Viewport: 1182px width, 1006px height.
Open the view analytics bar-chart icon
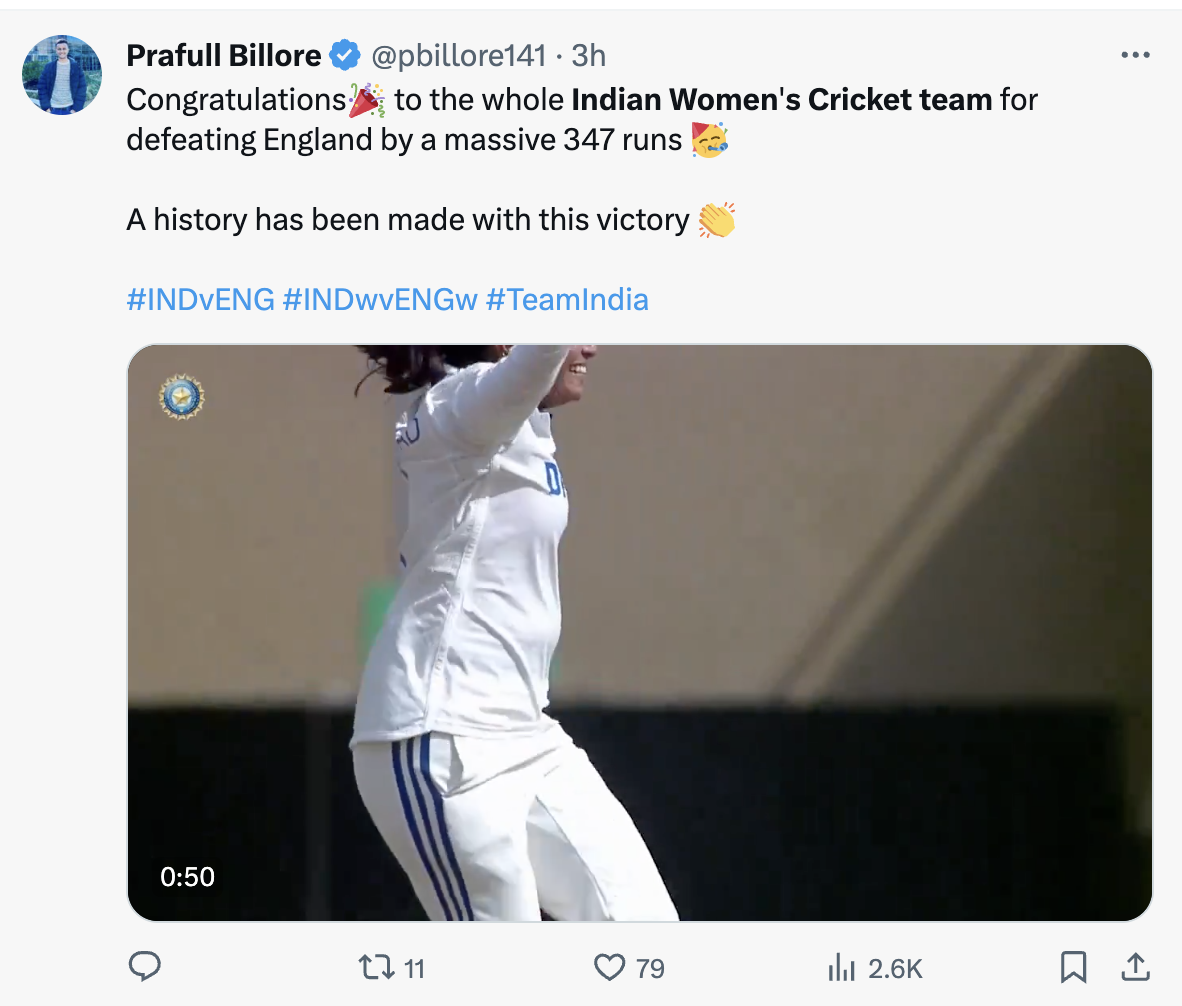pos(840,967)
